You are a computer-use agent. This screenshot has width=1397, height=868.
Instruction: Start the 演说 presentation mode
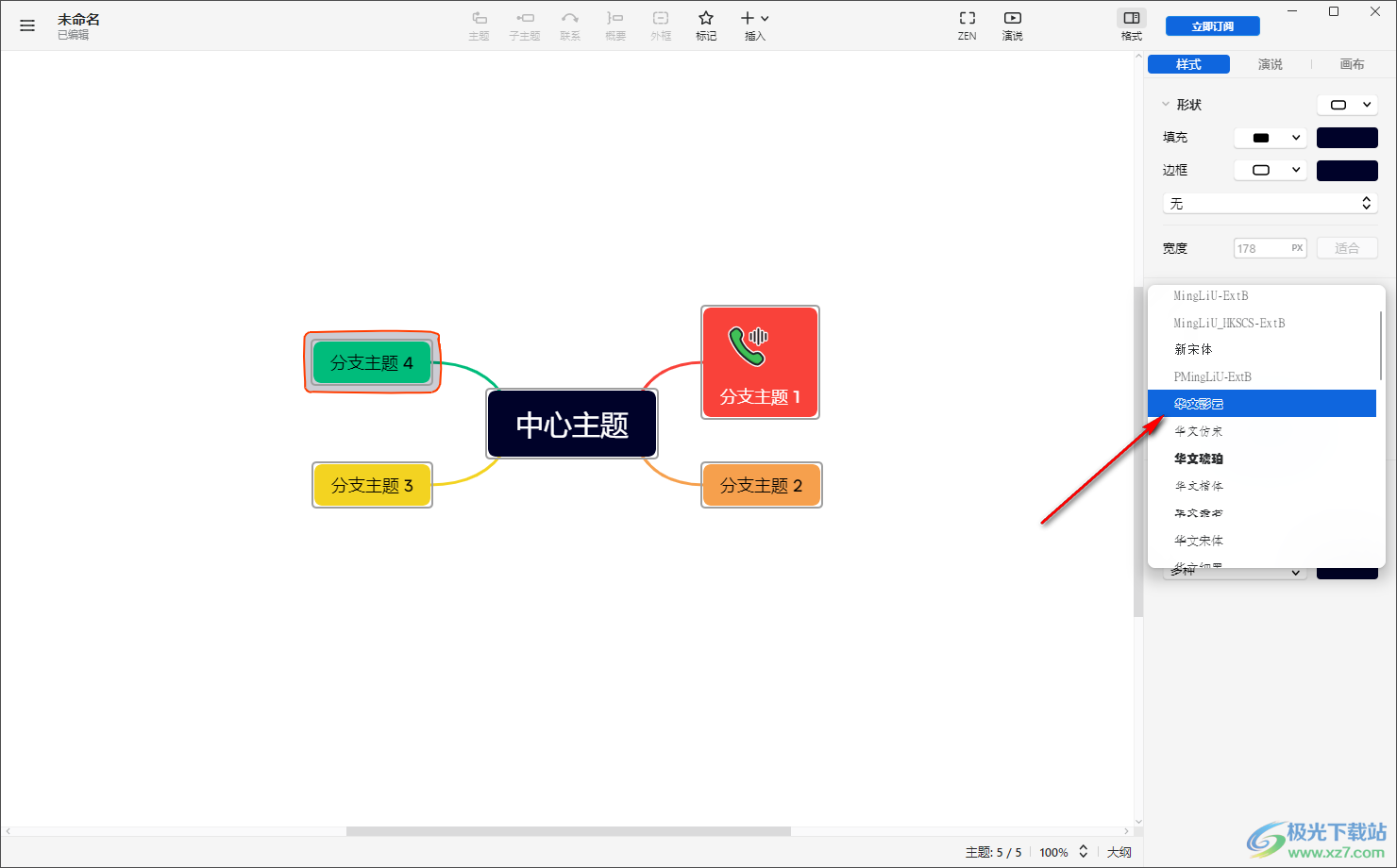coord(1013,25)
